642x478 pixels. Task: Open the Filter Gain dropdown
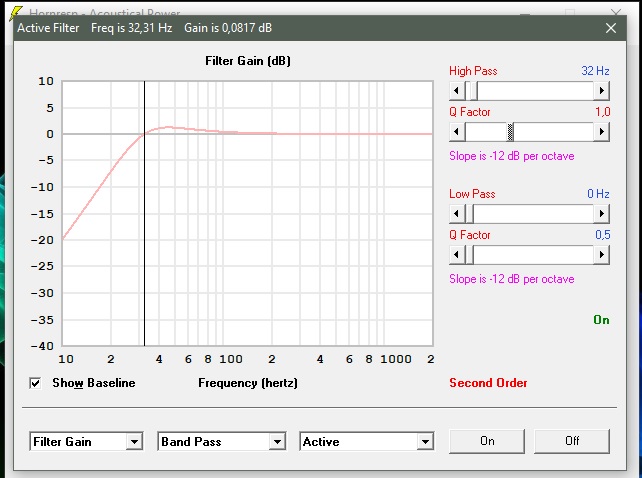134,442
